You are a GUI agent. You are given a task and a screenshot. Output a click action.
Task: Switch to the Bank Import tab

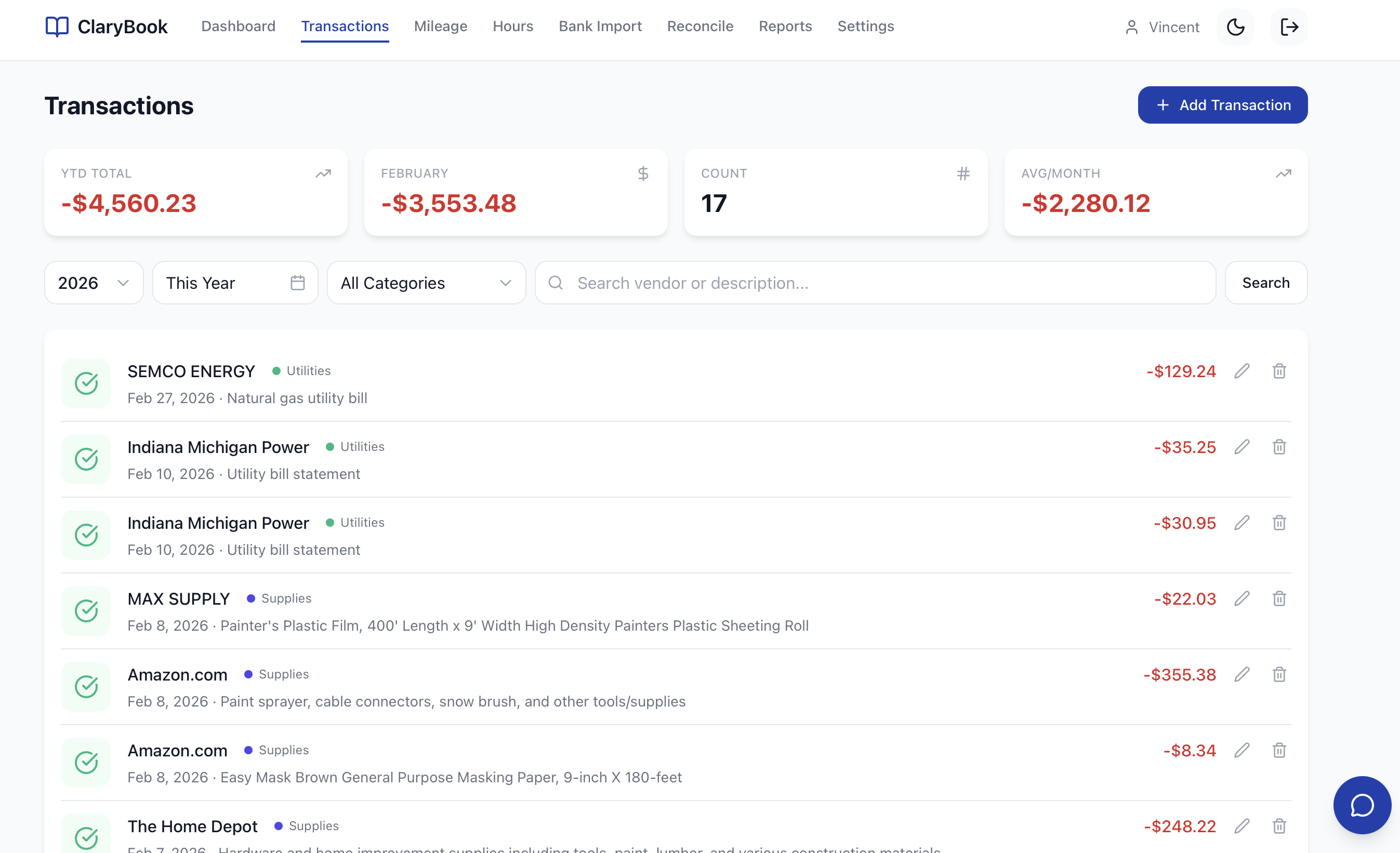tap(599, 26)
